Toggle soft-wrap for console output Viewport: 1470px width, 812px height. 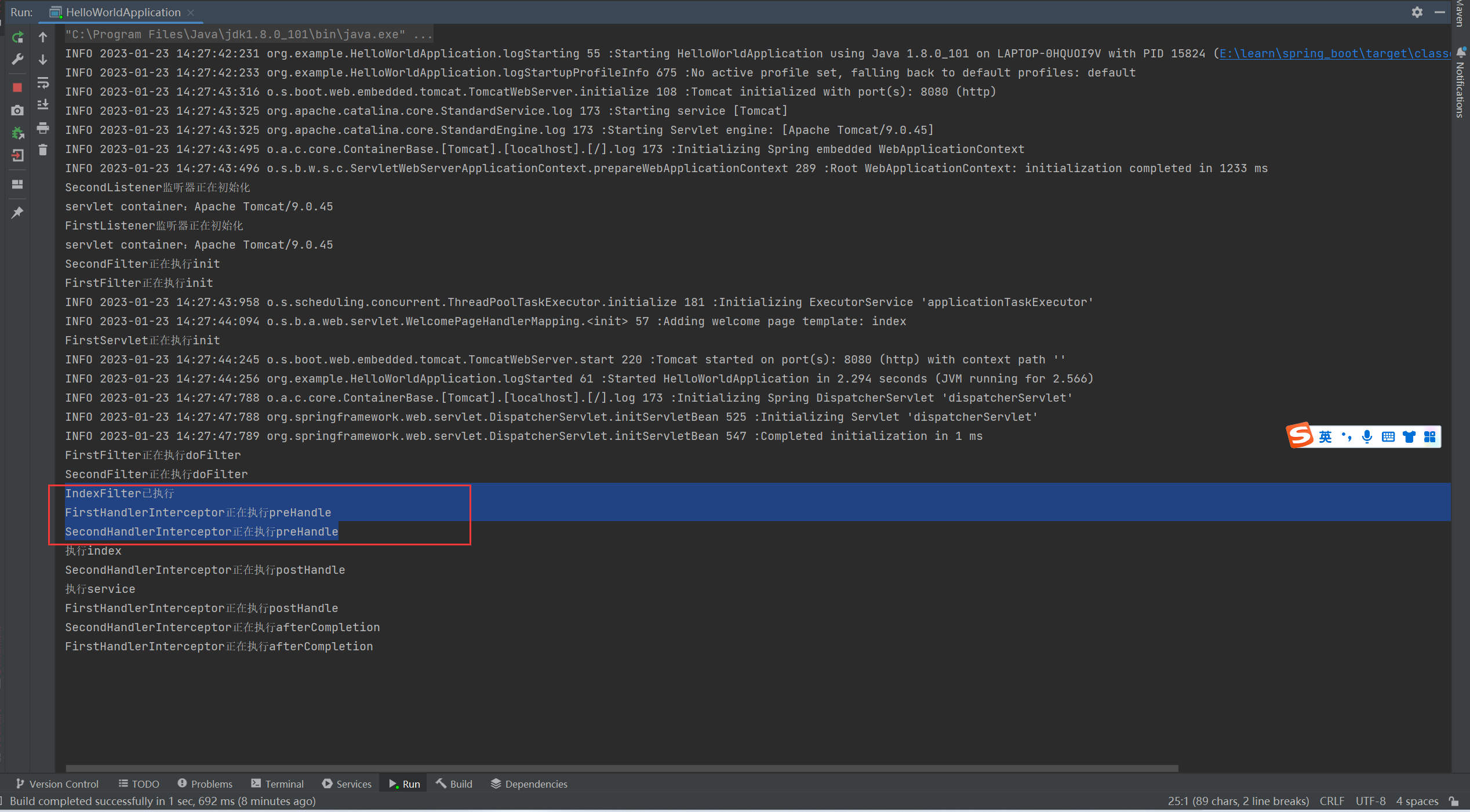tap(43, 82)
